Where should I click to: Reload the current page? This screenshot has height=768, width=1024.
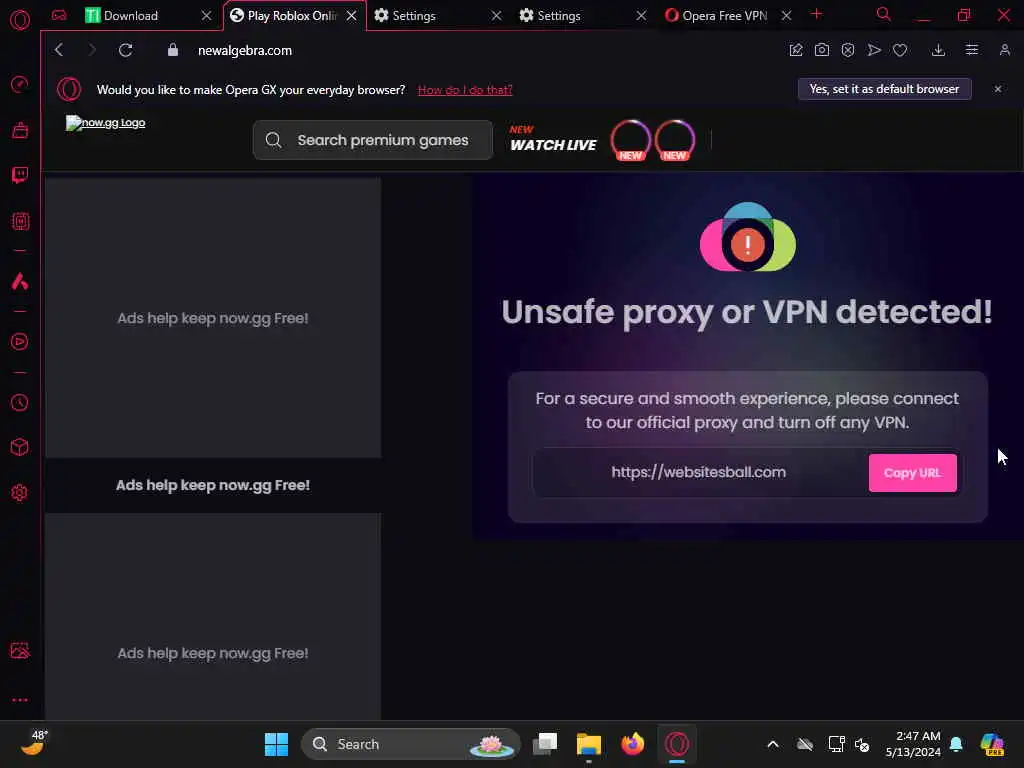coord(126,50)
